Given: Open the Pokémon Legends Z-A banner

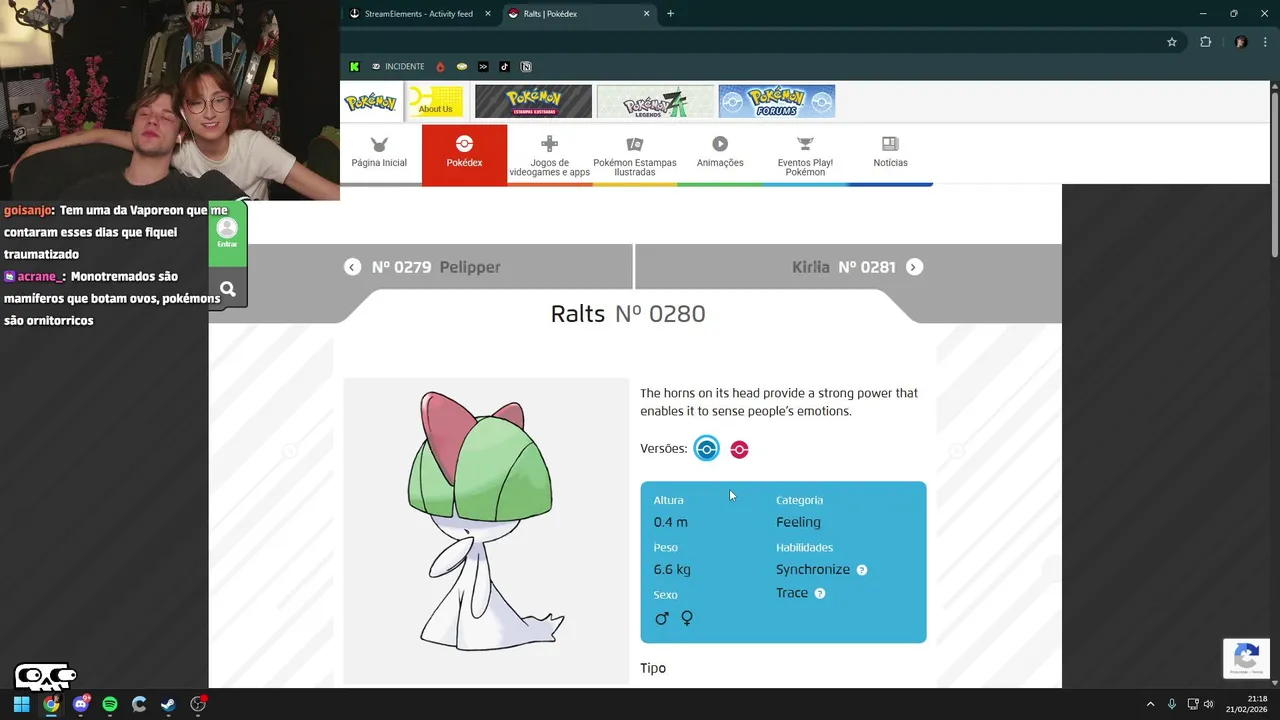Looking at the screenshot, I should pyautogui.click(x=655, y=101).
